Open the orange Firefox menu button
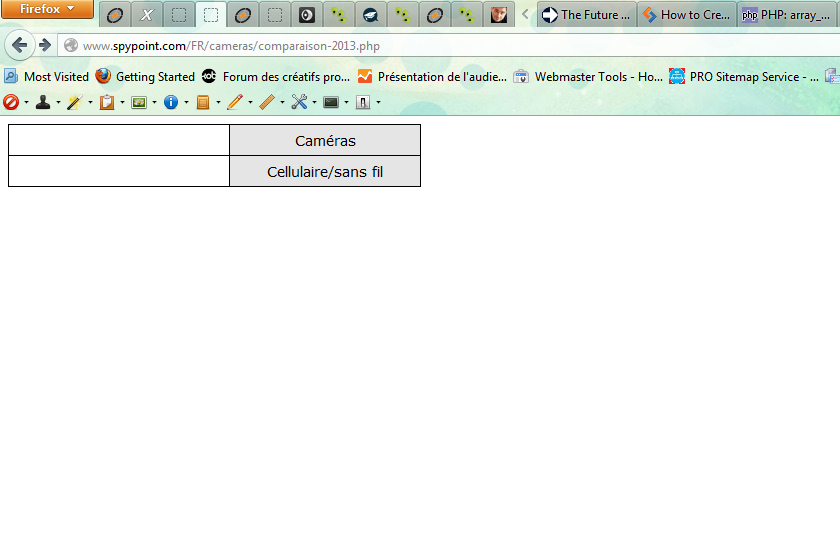 pos(47,9)
